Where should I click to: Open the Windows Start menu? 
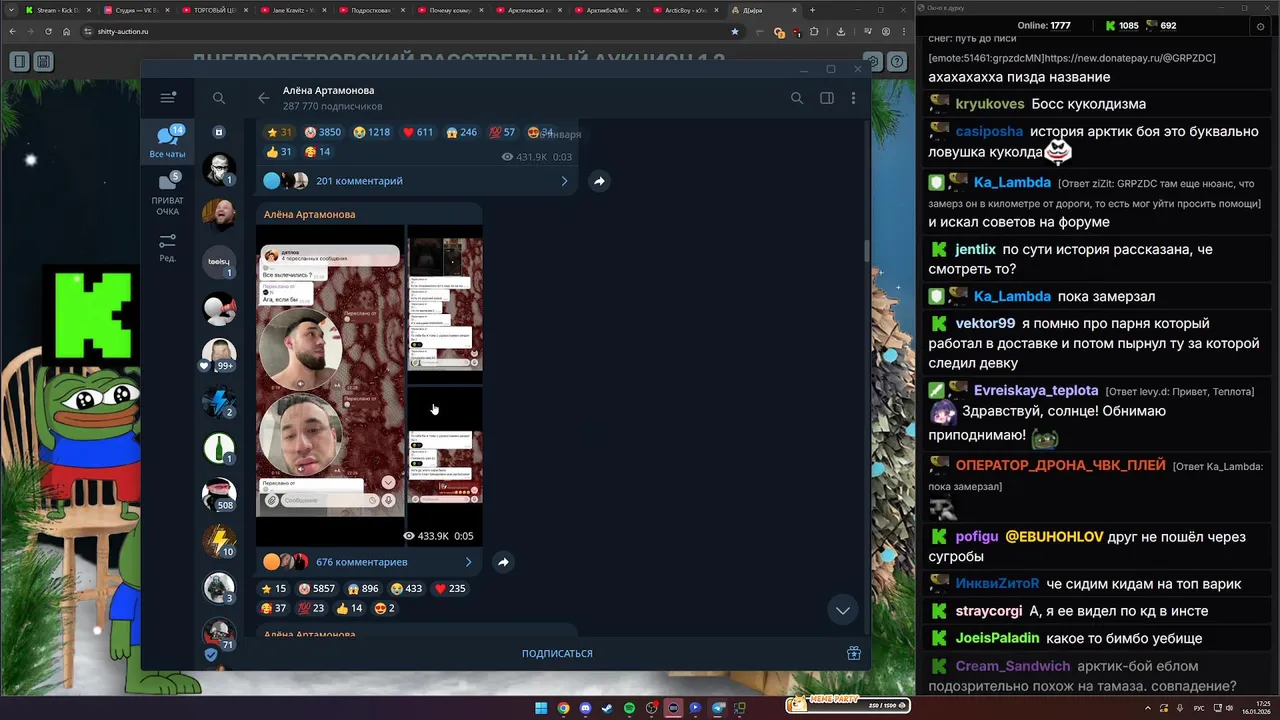[x=541, y=708]
